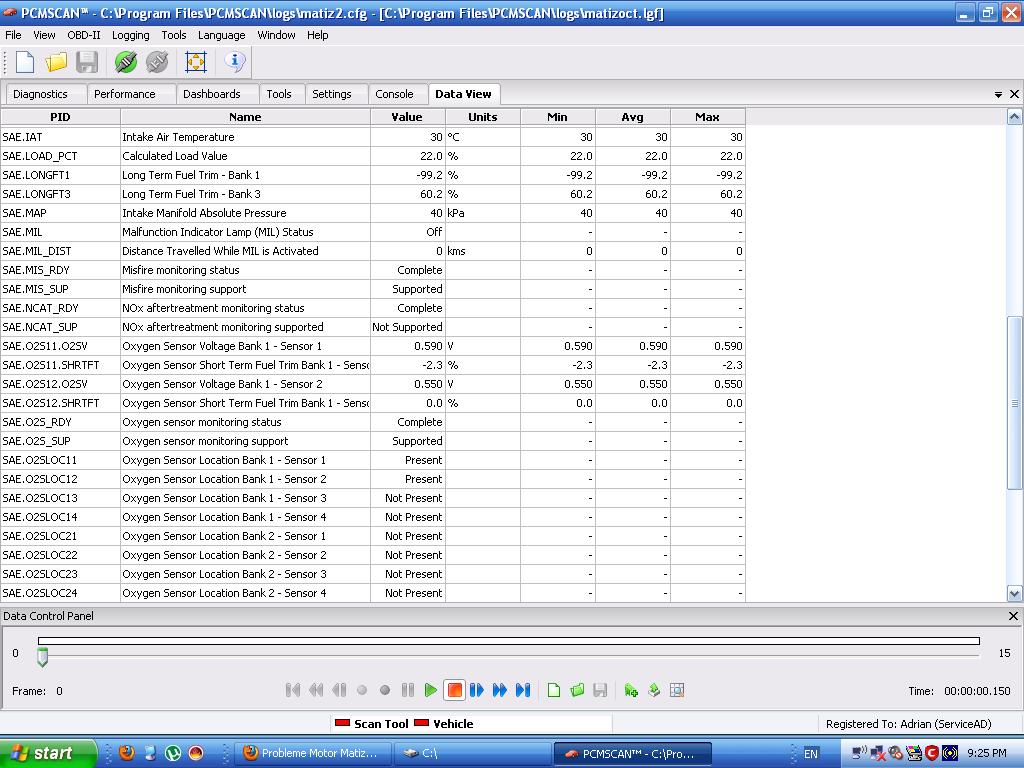Click the green Connect plug icon in toolbar
The image size is (1024, 768).
coord(125,62)
